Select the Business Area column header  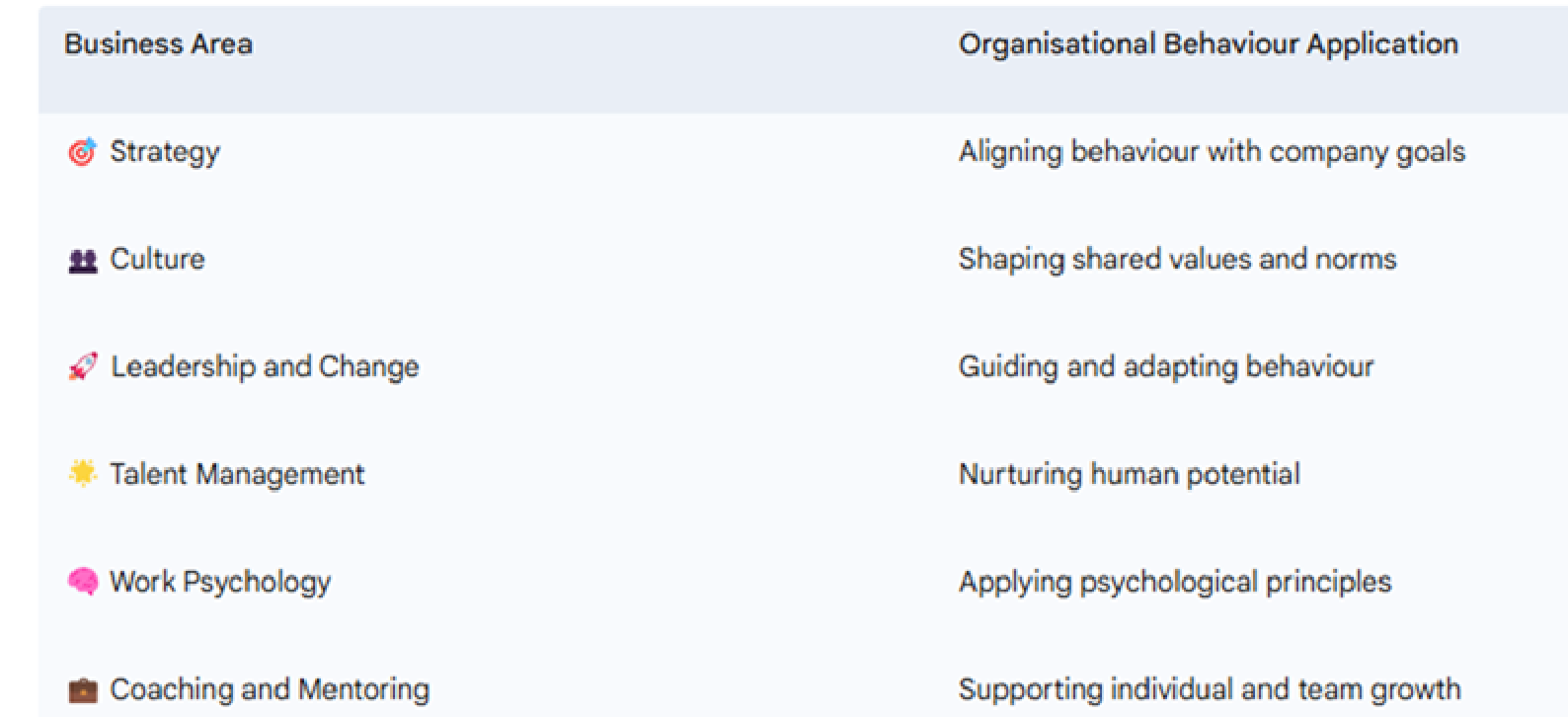[x=158, y=43]
